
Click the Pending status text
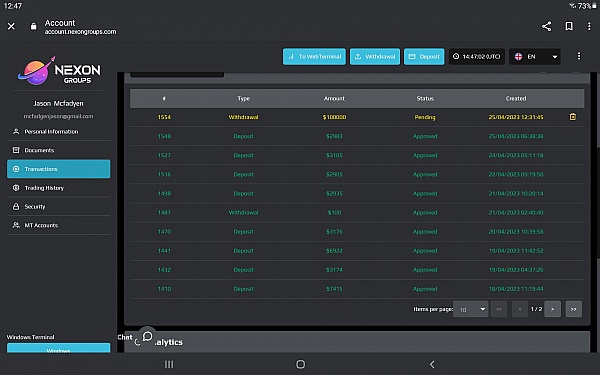click(x=425, y=117)
